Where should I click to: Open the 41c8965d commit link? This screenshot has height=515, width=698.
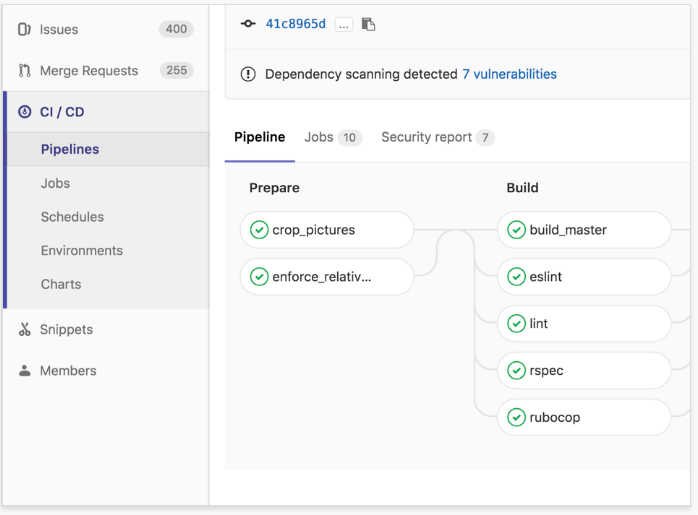tap(296, 24)
